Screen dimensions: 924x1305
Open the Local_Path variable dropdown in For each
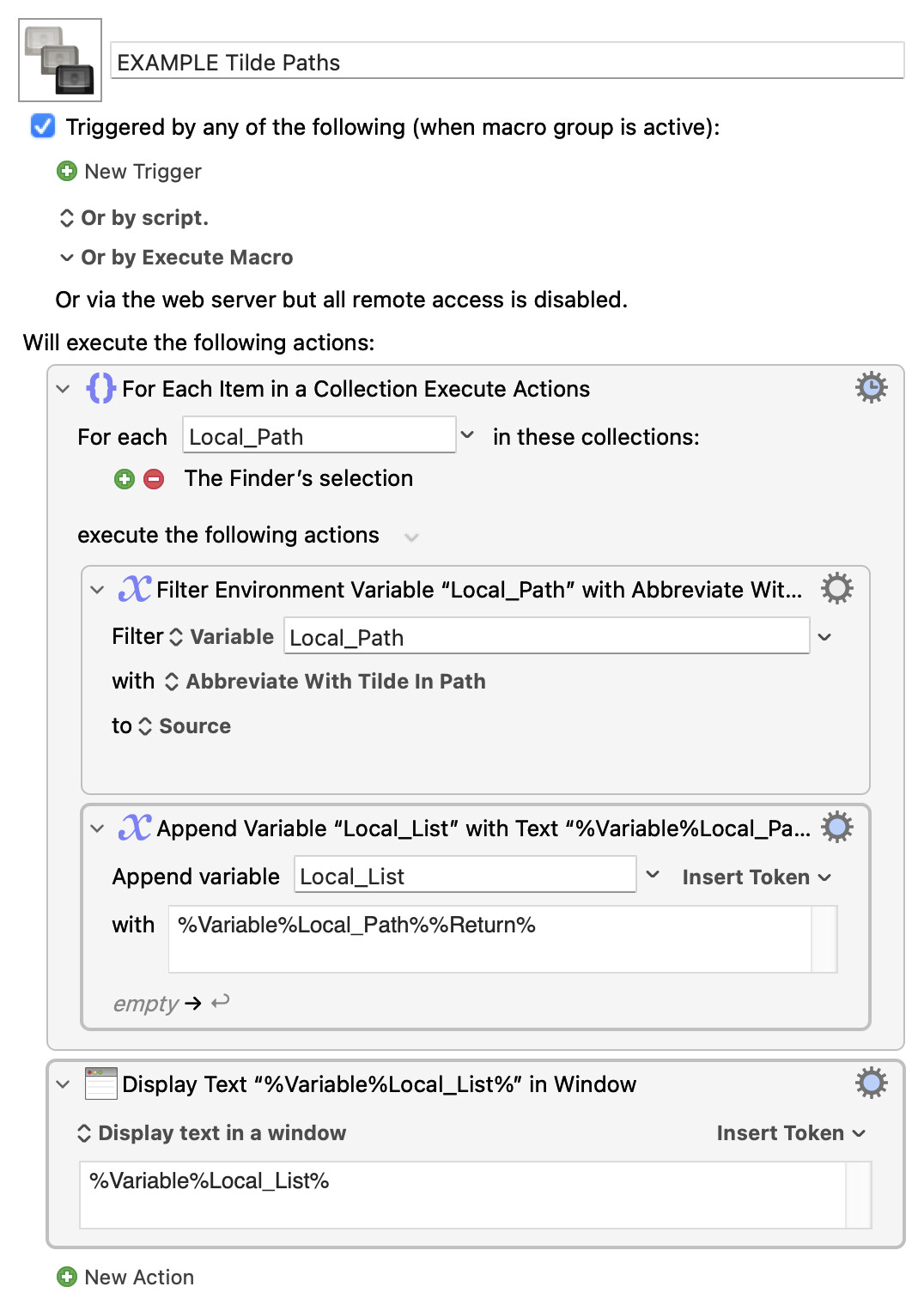click(467, 435)
